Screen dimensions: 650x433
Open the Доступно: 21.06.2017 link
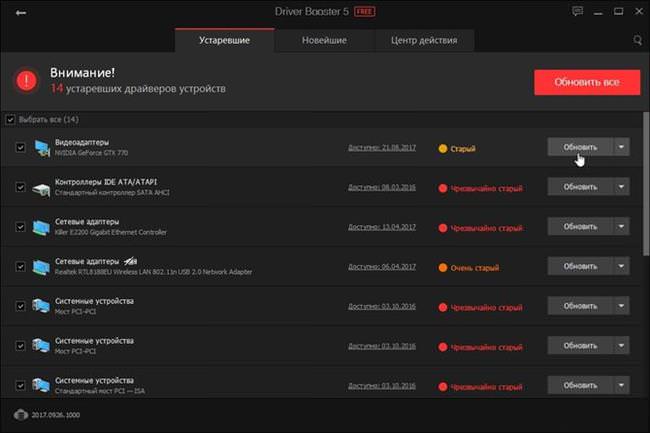pos(382,148)
